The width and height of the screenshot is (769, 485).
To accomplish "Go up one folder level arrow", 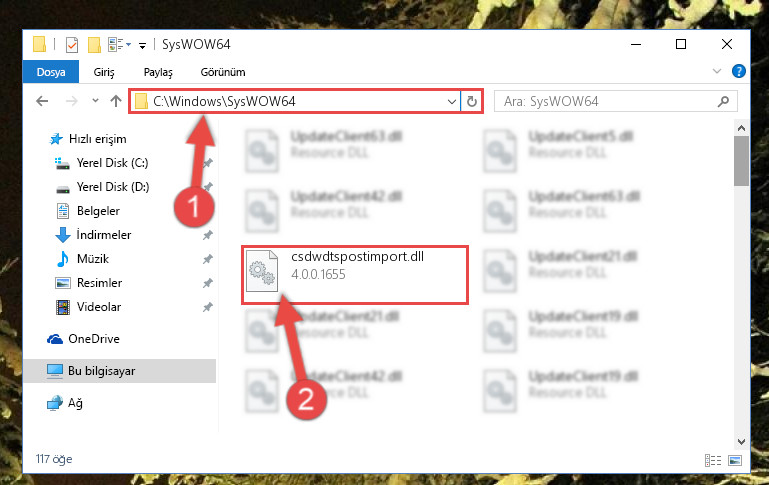I will coord(116,102).
